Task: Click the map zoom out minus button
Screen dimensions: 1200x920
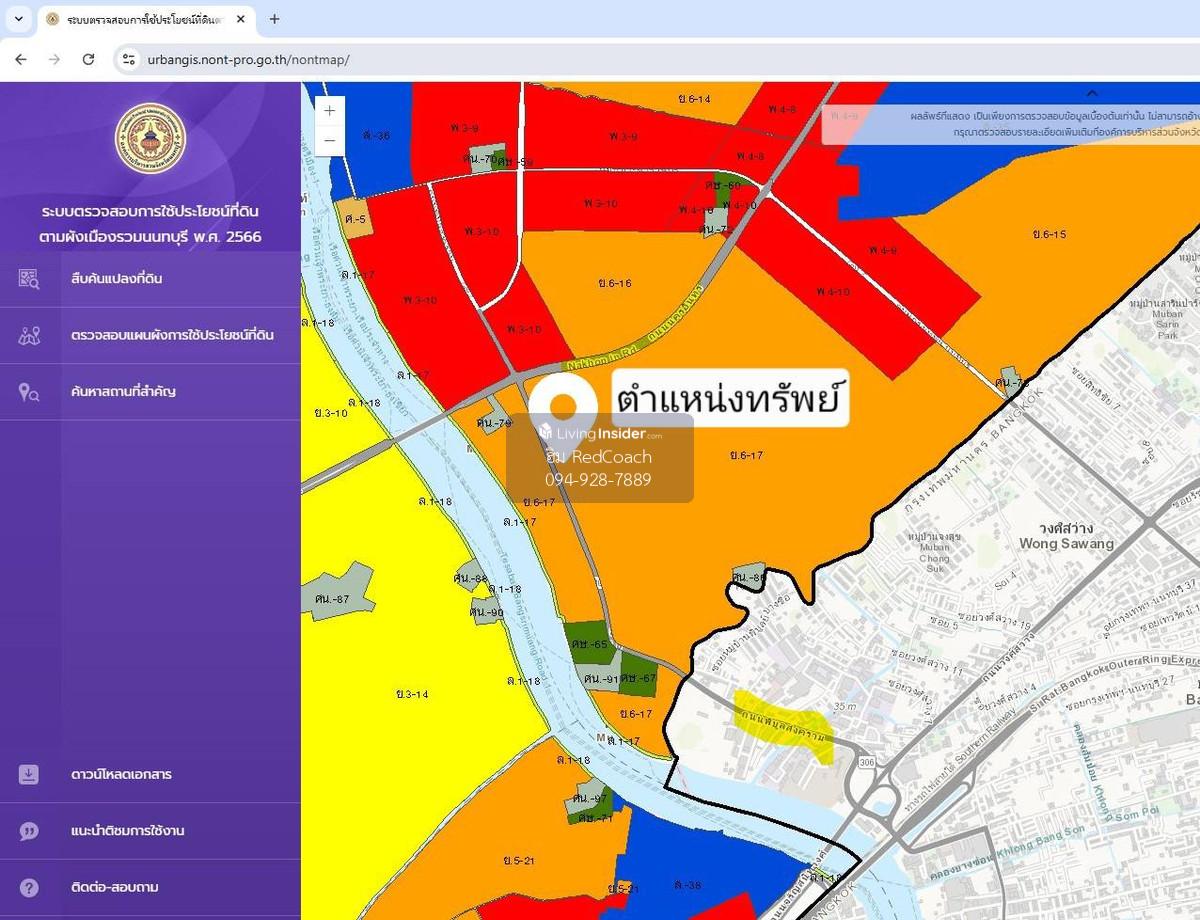Action: click(329, 141)
